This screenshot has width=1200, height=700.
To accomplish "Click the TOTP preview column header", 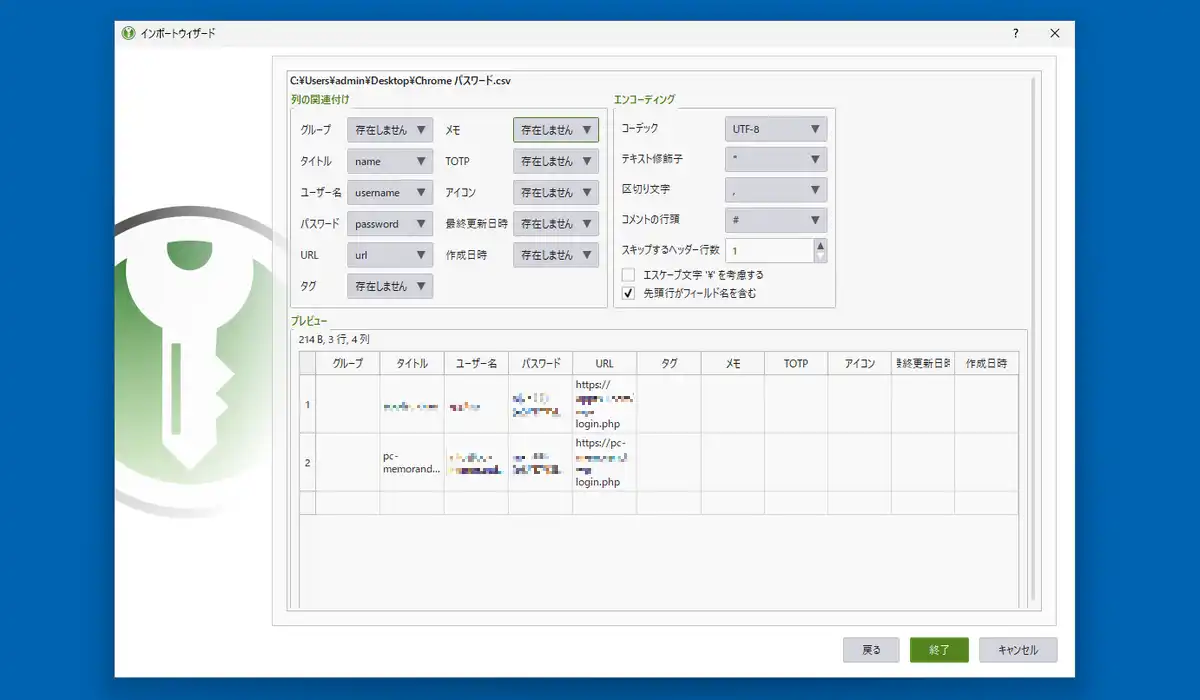I will 796,364.
